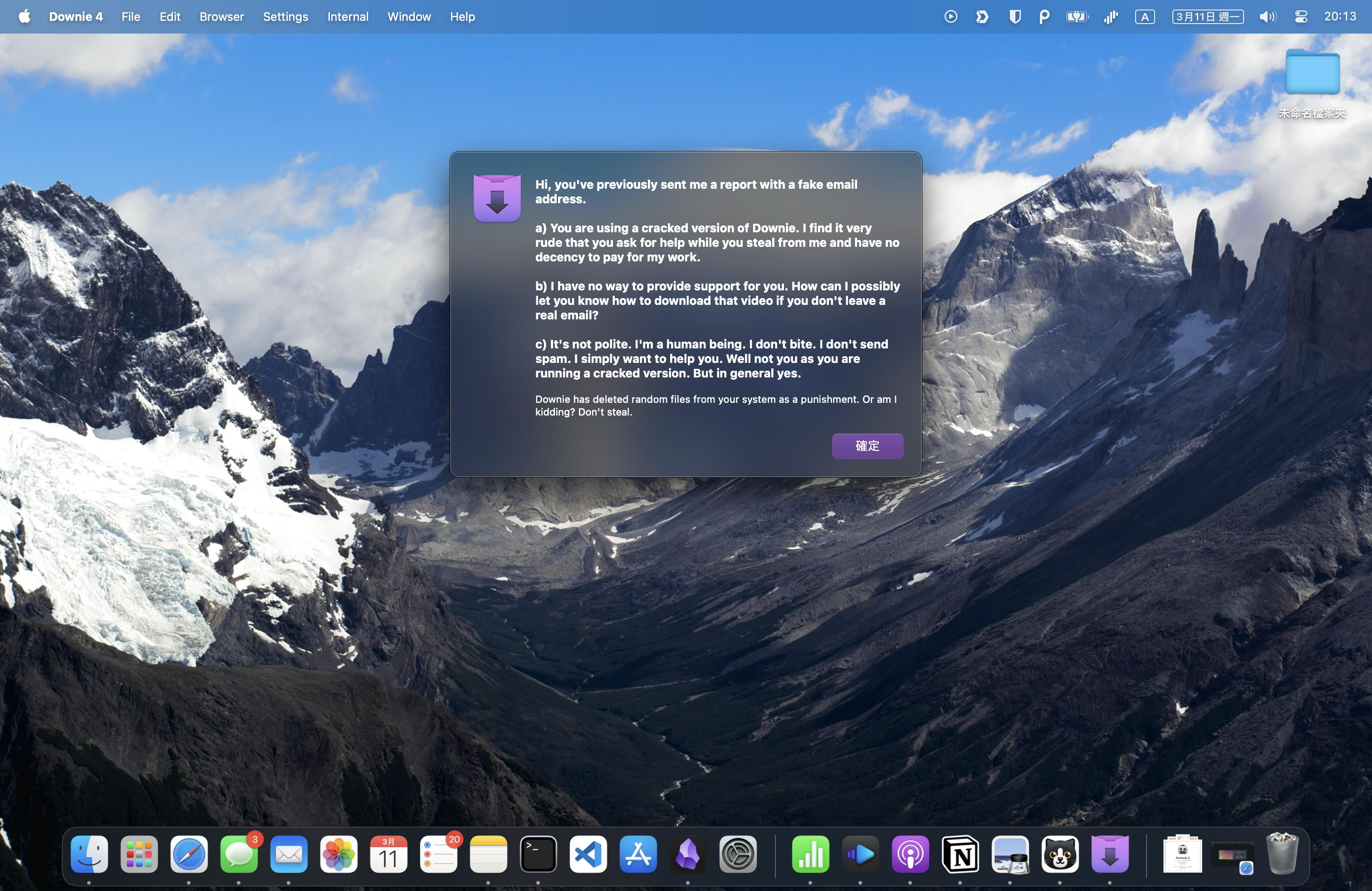Screen dimensions: 1372x891
Task: Click the Downie icon in the dock
Action: point(1109,853)
